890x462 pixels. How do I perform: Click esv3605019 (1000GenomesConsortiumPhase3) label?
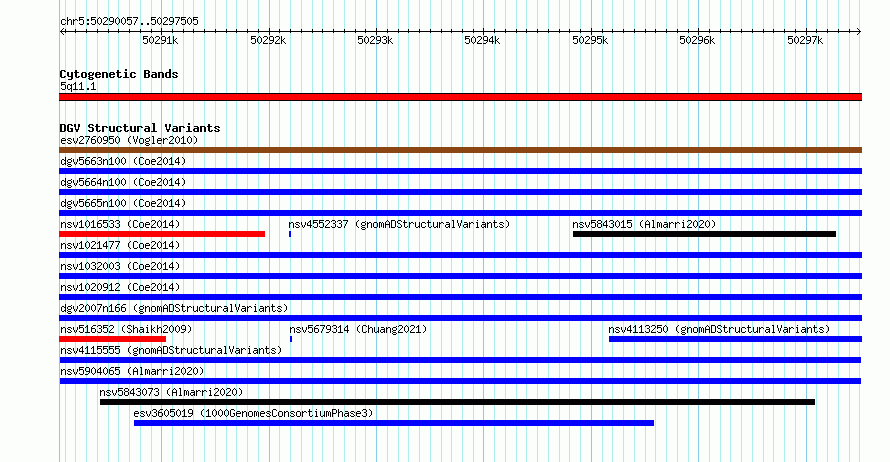254,413
